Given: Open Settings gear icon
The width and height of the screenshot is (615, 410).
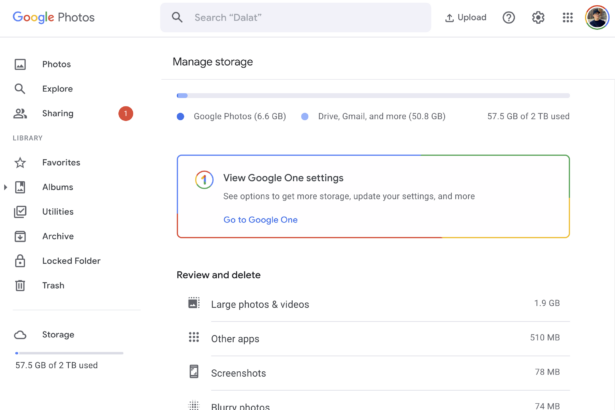Looking at the screenshot, I should (538, 17).
